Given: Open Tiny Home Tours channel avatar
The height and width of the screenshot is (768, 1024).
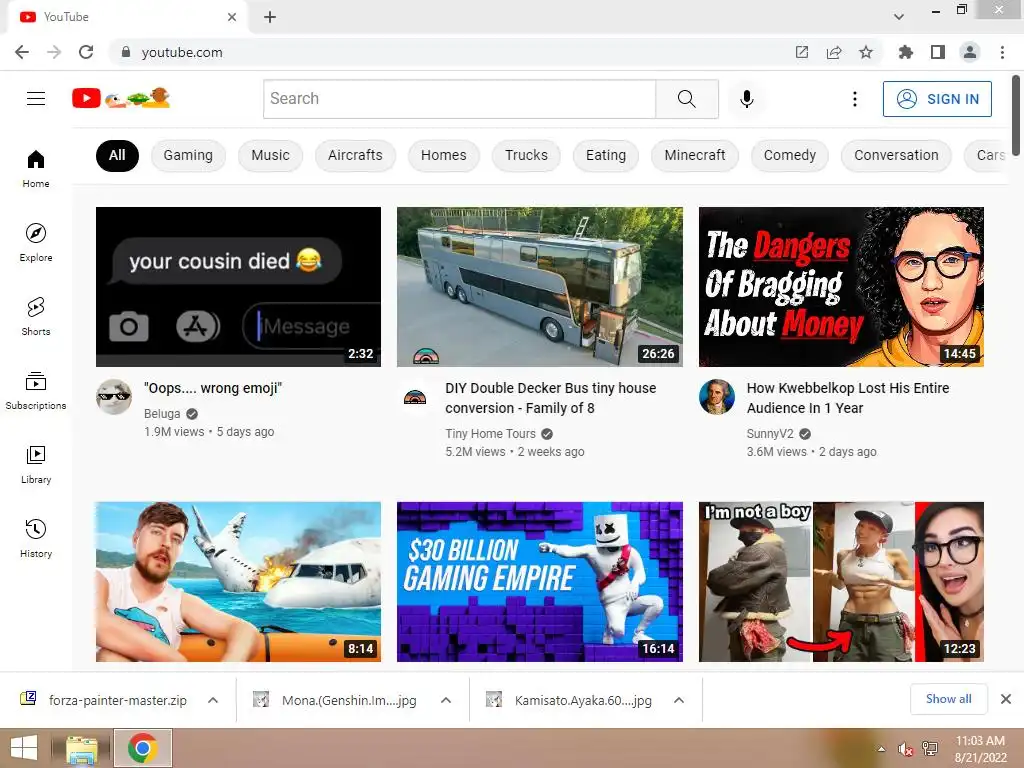Looking at the screenshot, I should tap(415, 396).
